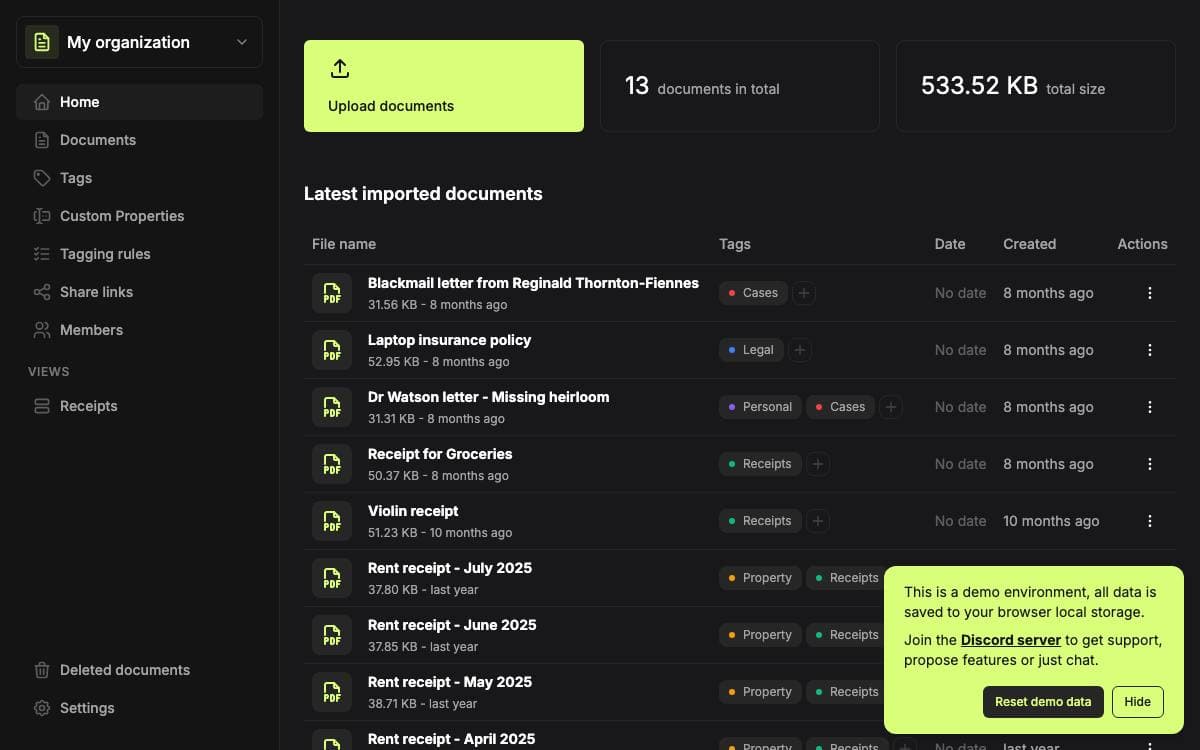Screen dimensions: 1200x750
Task: Open the Discord server link
Action: tap(1011, 640)
